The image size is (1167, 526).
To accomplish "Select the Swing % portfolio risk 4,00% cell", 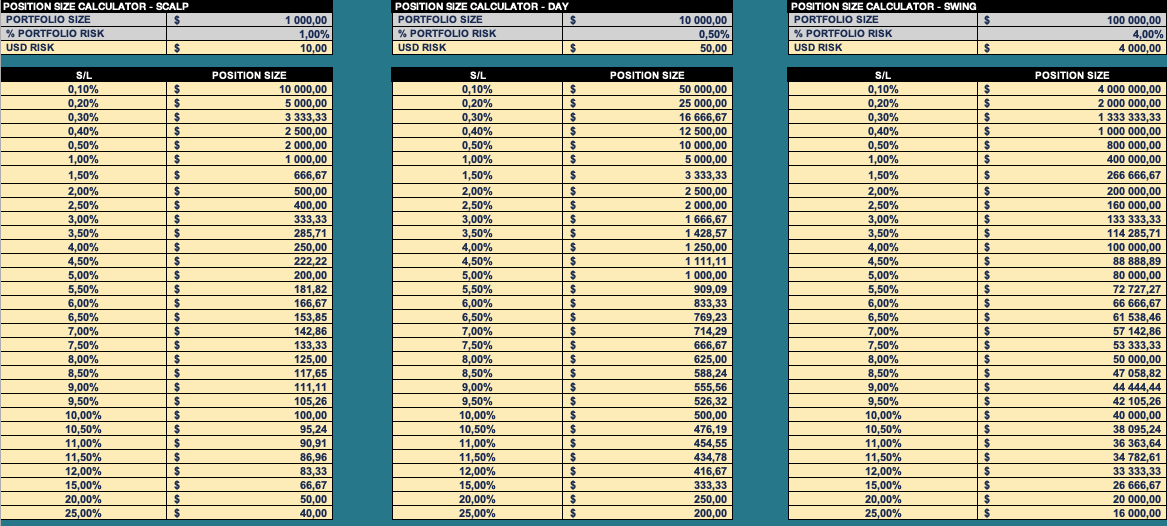I will (x=1071, y=34).
